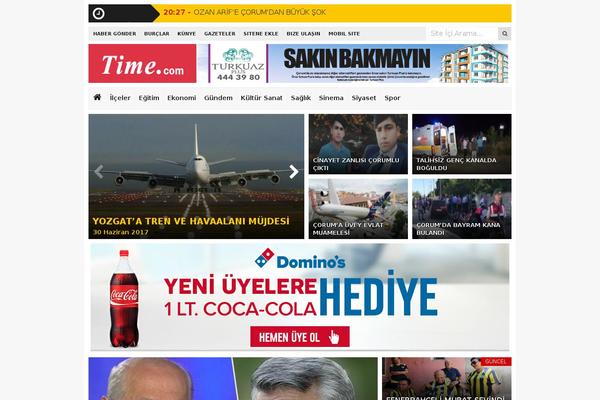Open Çorum'a Üvey Evlat Muamelesi story
This screenshot has width=600, height=400.
tap(358, 209)
